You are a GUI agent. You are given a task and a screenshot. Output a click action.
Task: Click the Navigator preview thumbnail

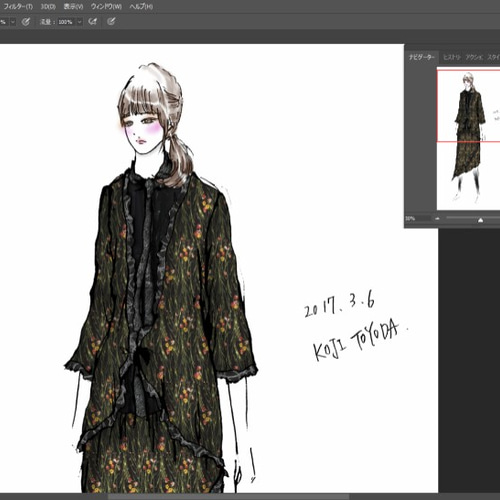[x=468, y=139]
